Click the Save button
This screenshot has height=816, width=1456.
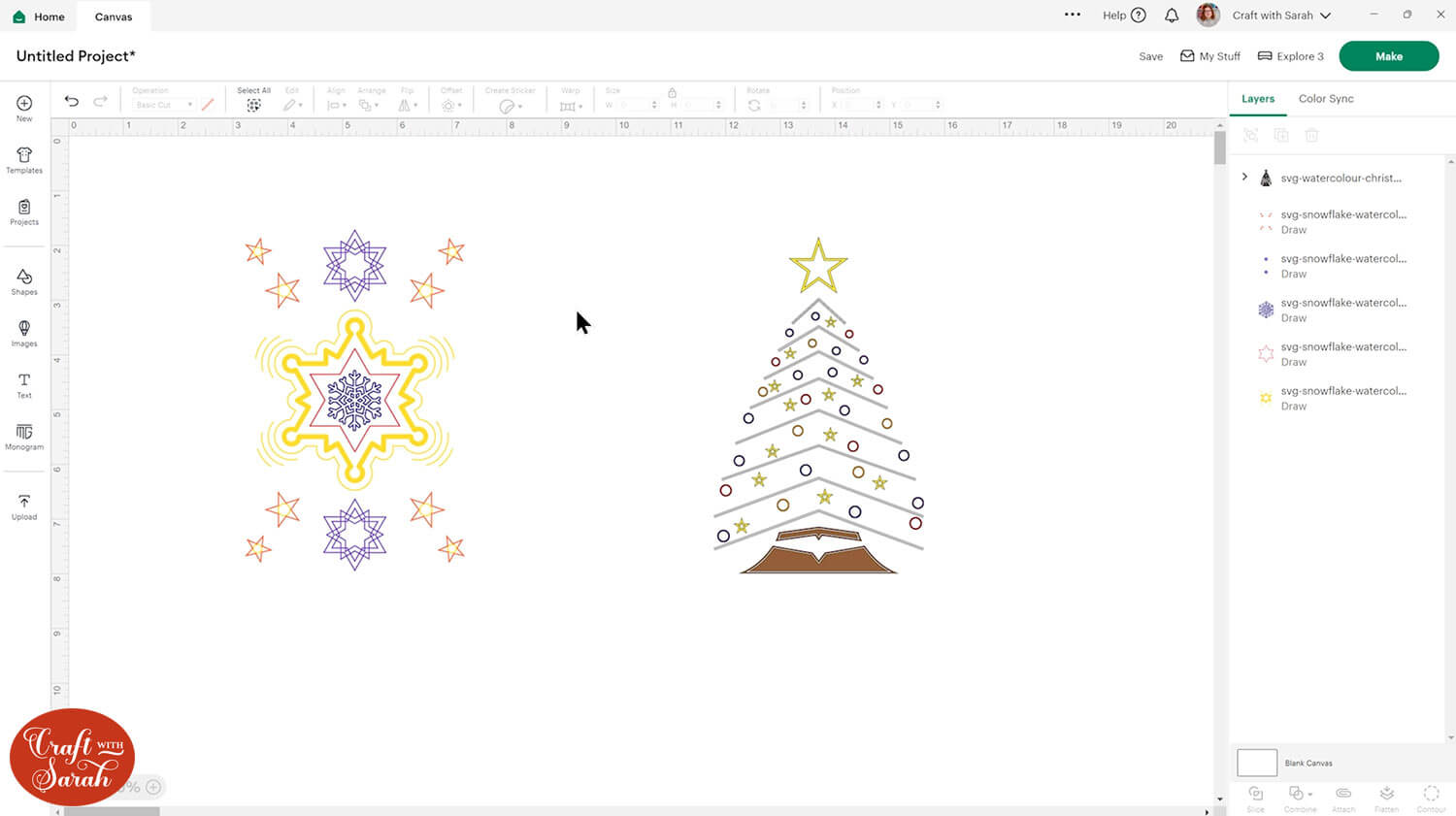point(1150,56)
